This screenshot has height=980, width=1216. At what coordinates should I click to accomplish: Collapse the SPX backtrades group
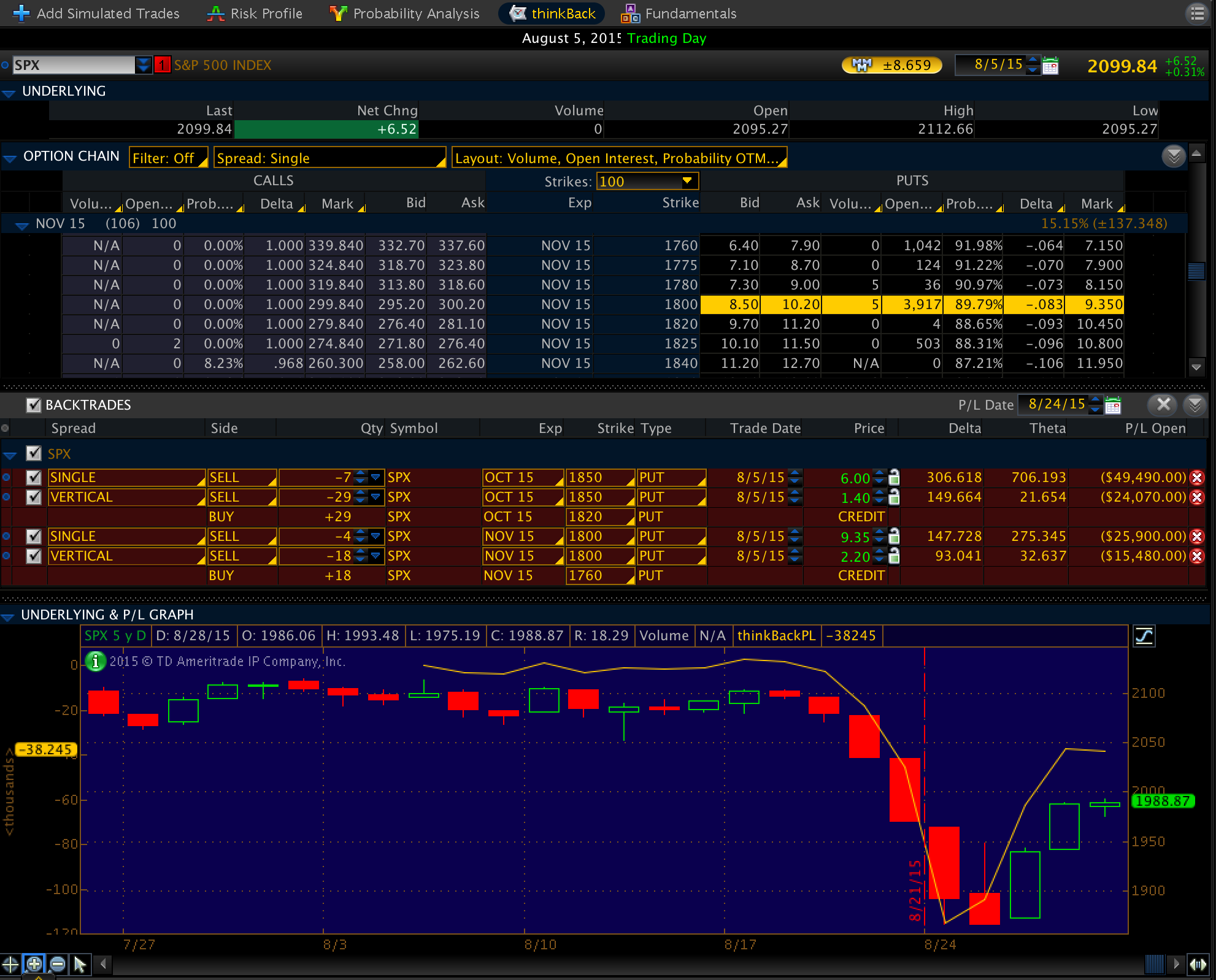pyautogui.click(x=9, y=456)
